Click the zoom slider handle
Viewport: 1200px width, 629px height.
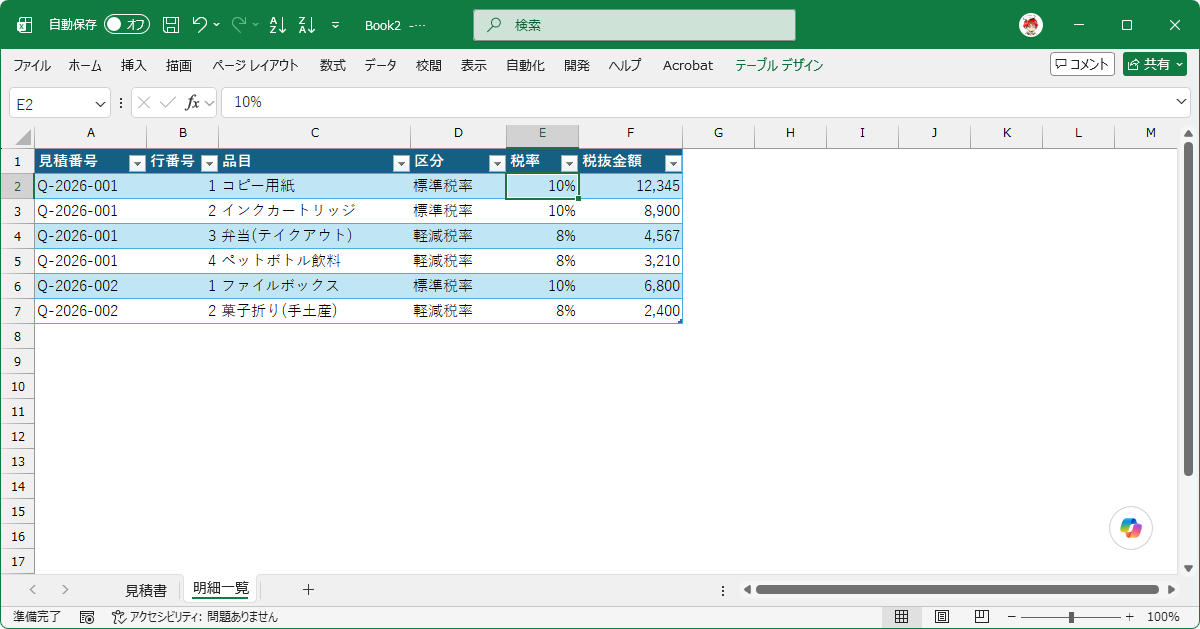click(x=1071, y=617)
